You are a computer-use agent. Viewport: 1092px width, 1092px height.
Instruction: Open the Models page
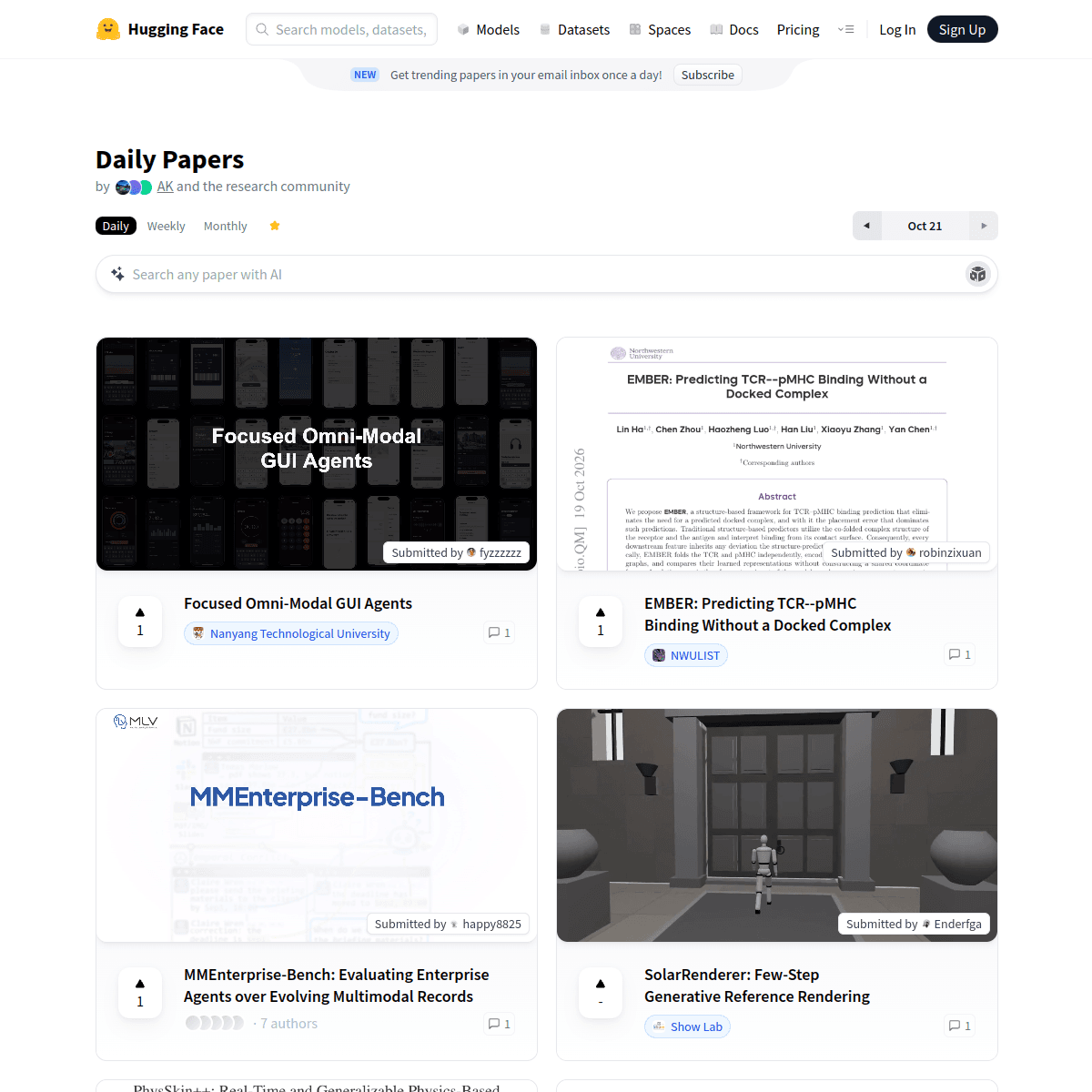(x=489, y=29)
